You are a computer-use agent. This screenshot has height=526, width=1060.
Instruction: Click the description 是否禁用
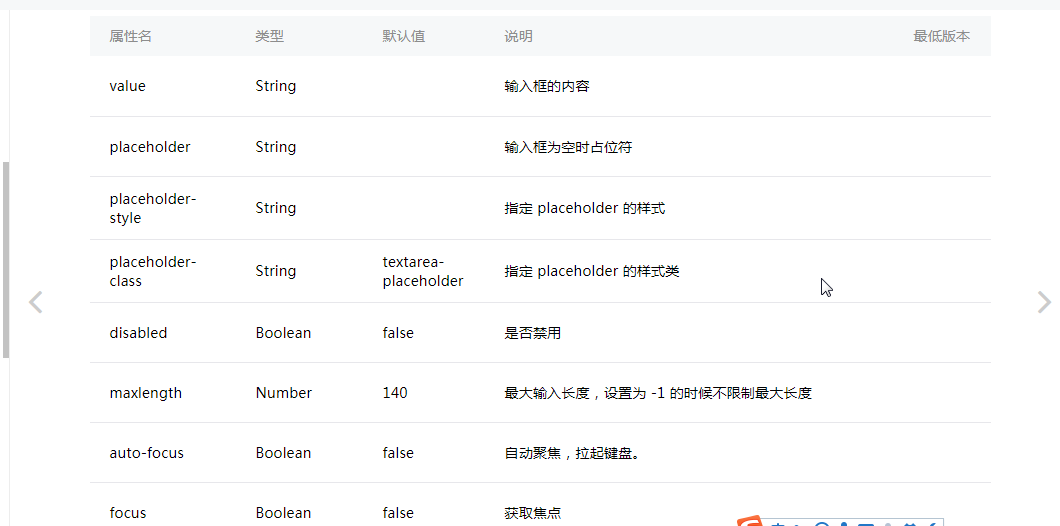tap(533, 333)
